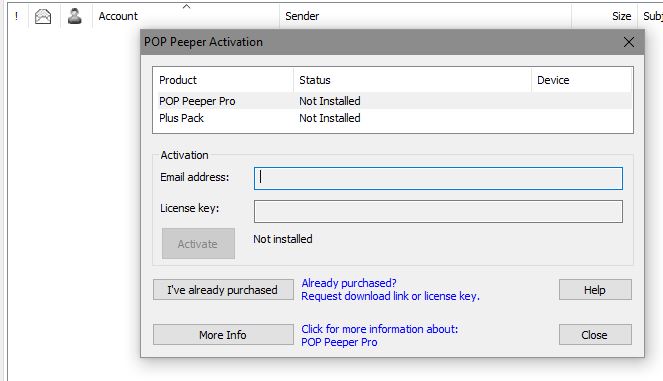The width and height of the screenshot is (663, 381).
Task: Click into the License key field
Action: (438, 211)
